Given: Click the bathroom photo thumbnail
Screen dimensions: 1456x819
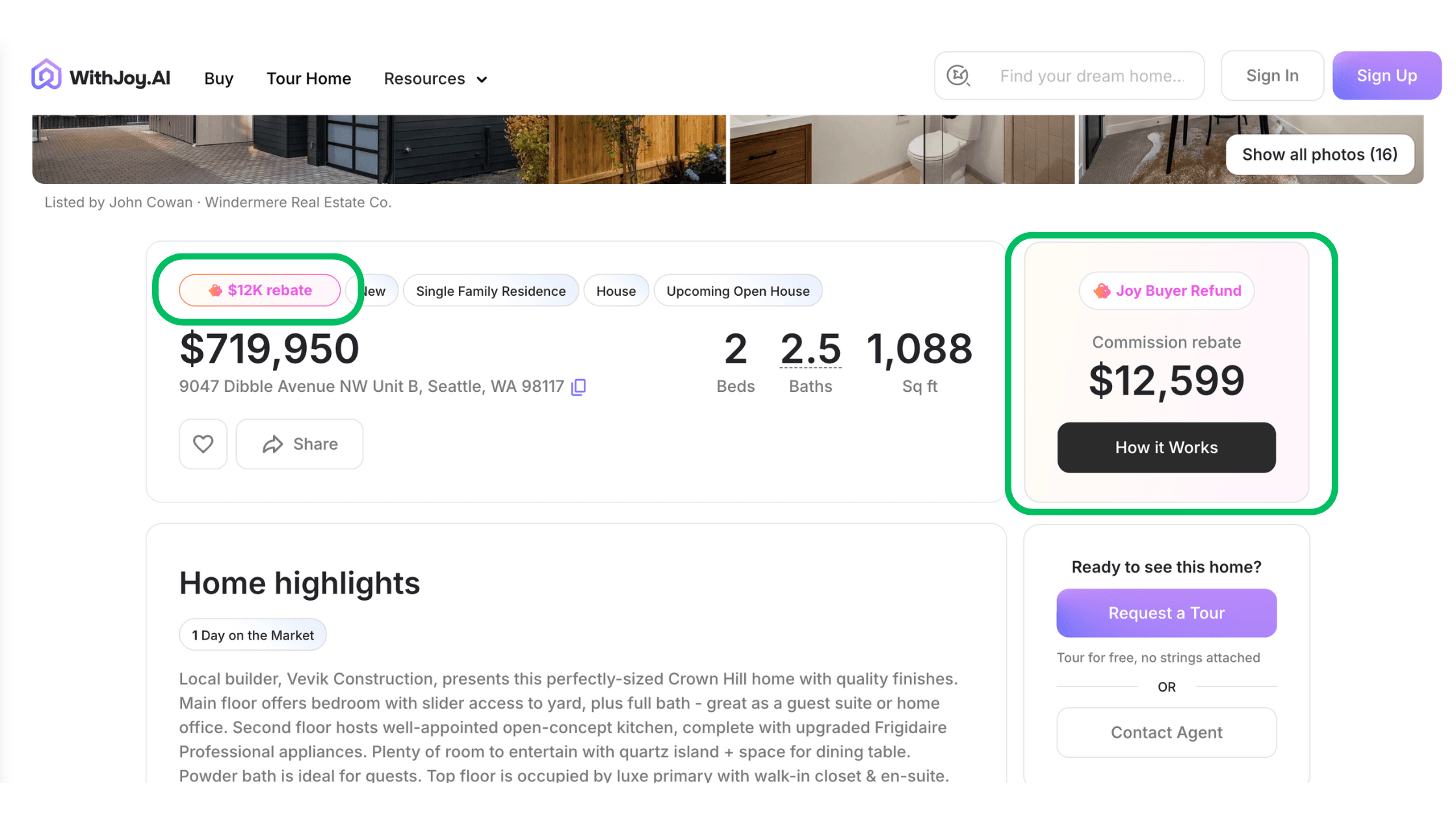Looking at the screenshot, I should (902, 149).
